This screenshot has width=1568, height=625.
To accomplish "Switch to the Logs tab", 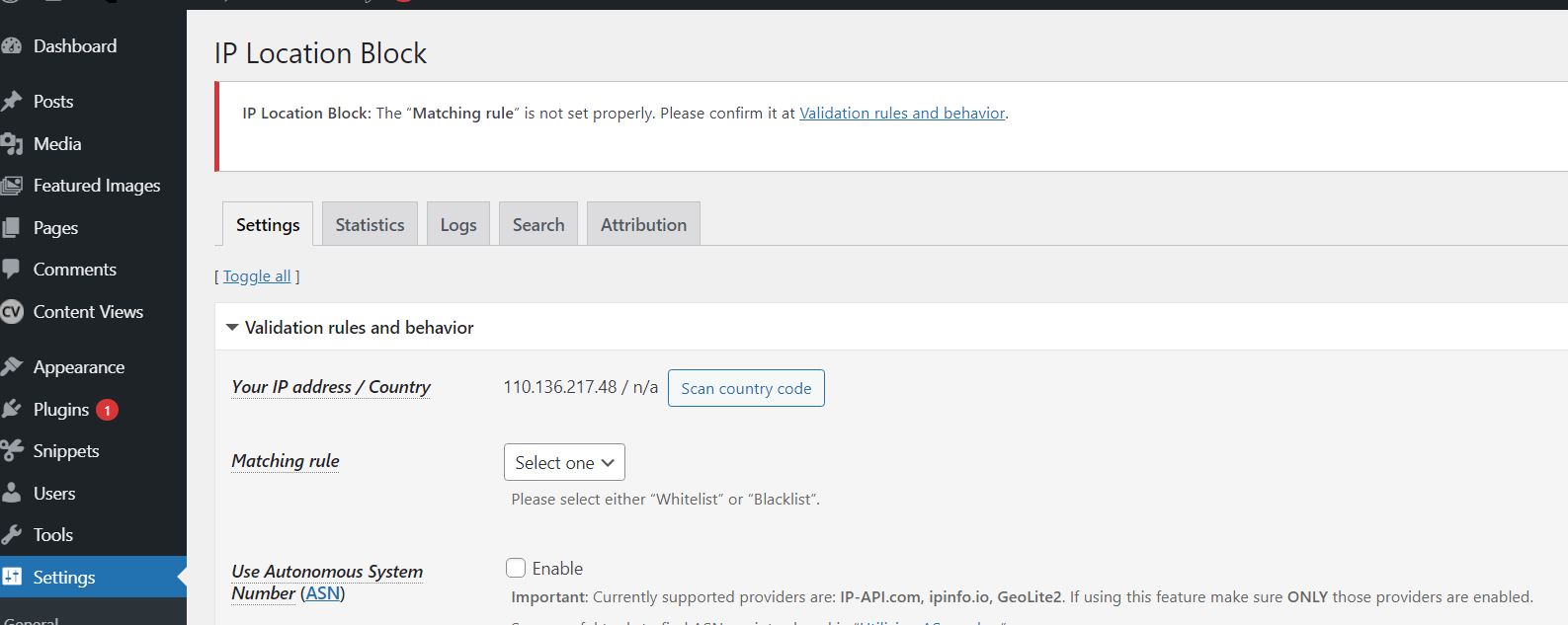I will [x=458, y=224].
